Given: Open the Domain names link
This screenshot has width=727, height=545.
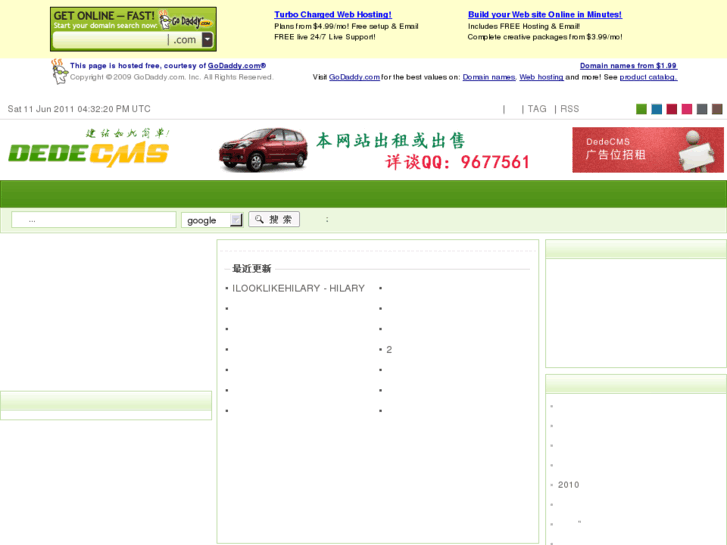Looking at the screenshot, I should (x=489, y=77).
